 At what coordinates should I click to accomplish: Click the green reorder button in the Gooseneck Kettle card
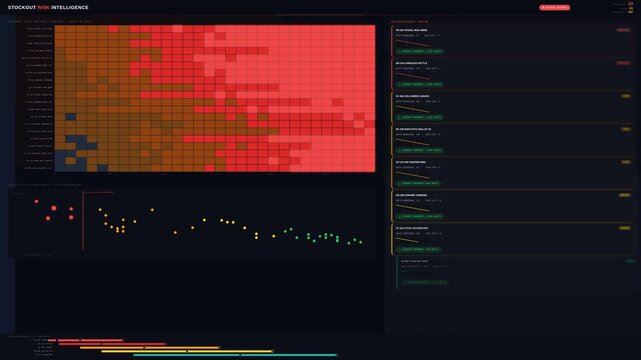(x=420, y=85)
